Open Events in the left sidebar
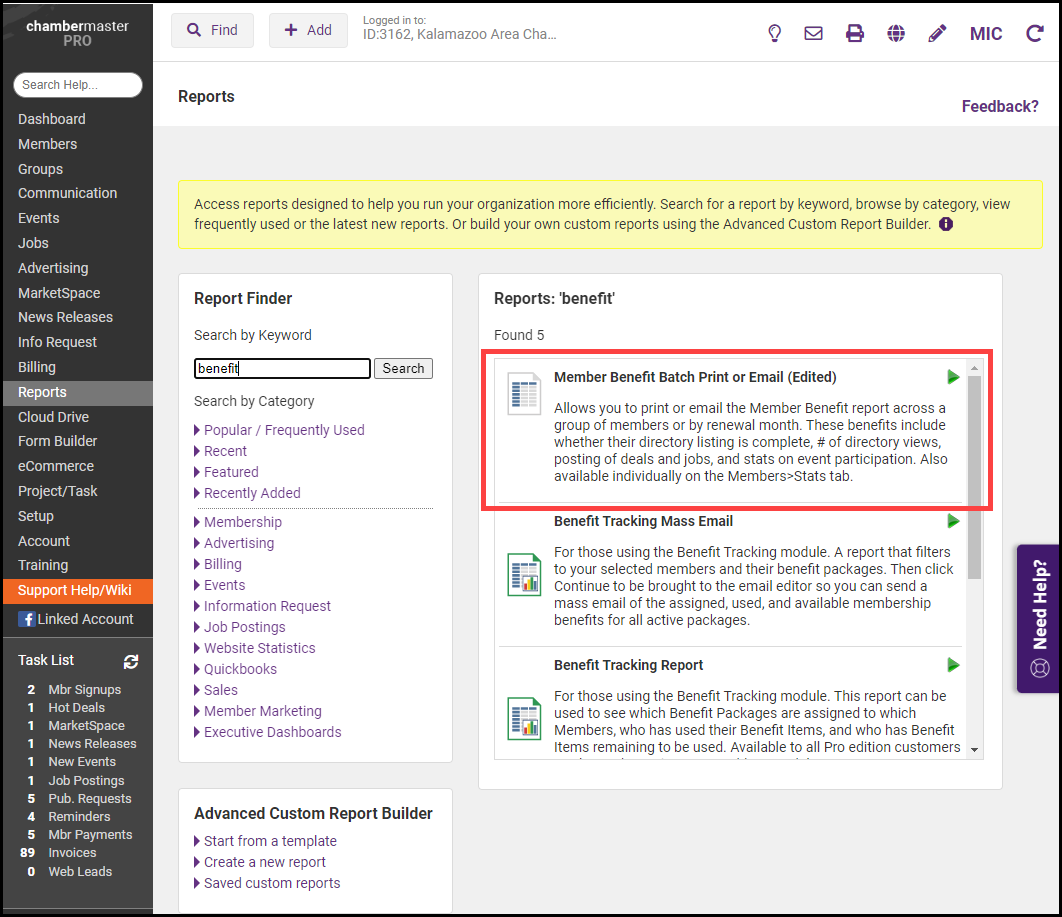Screen dimensions: 1062x917 click(x=39, y=218)
